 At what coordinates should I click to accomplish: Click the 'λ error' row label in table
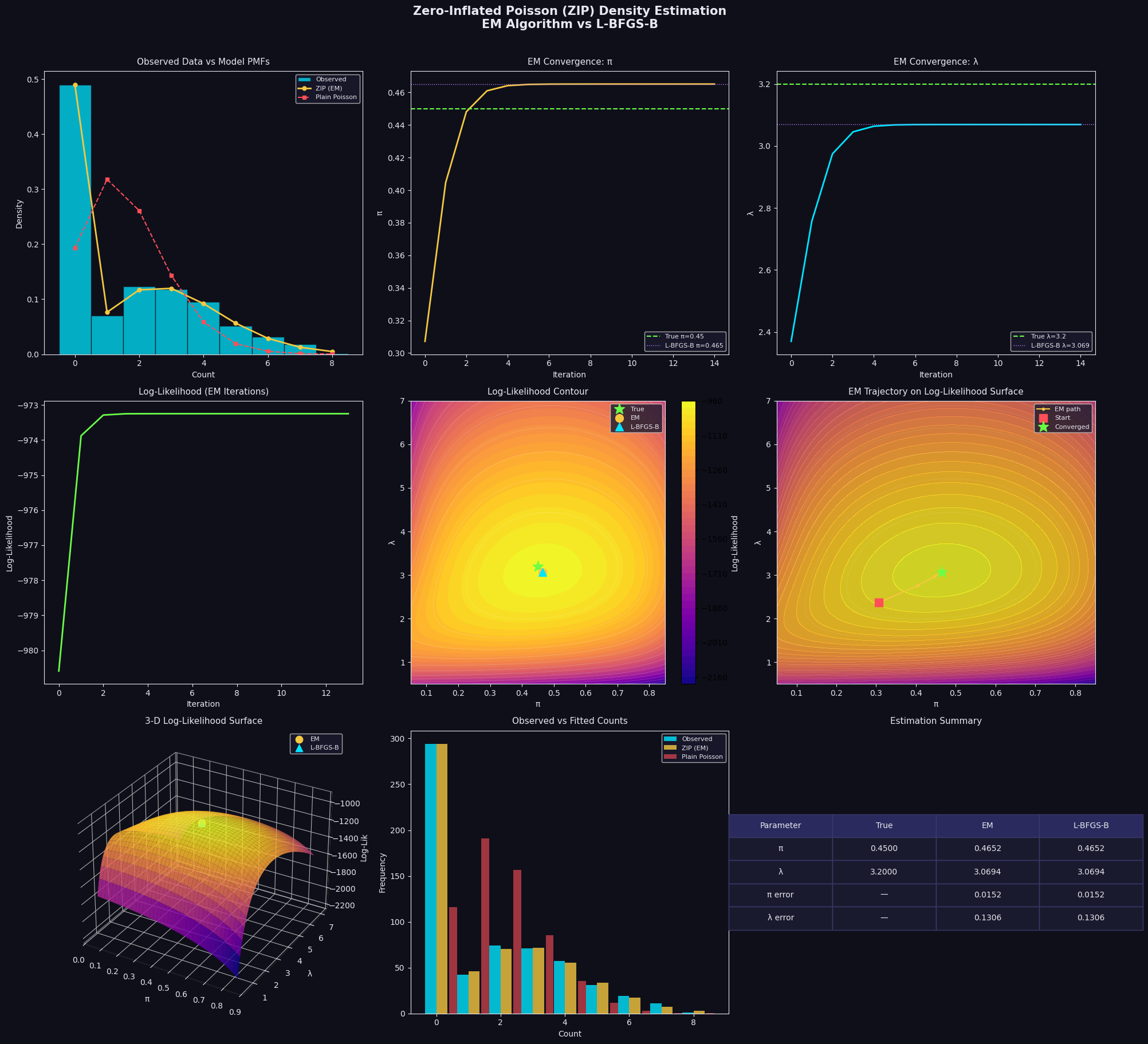780,917
